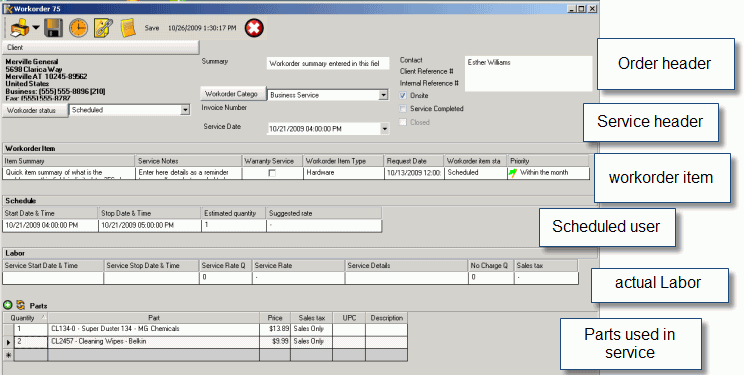Open the Scheduled workorder status dropdown
This screenshot has width=744, height=375.
[185, 110]
